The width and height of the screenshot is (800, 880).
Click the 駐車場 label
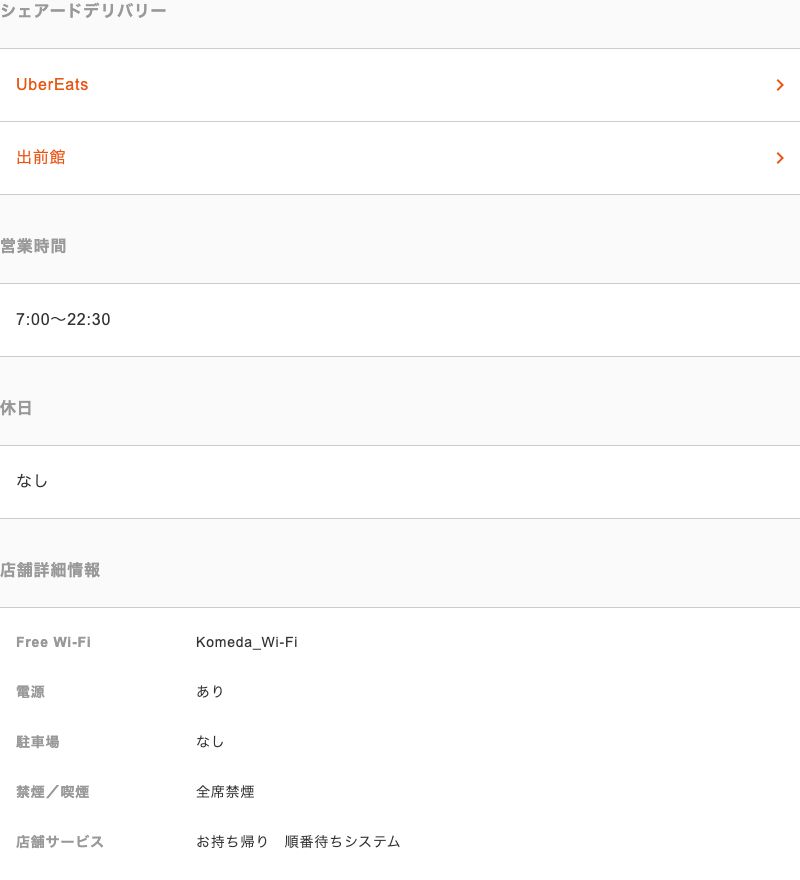38,742
